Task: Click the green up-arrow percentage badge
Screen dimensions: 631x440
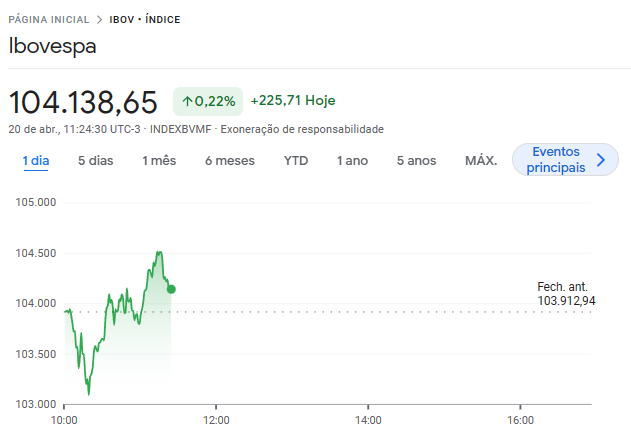Action: pos(208,101)
